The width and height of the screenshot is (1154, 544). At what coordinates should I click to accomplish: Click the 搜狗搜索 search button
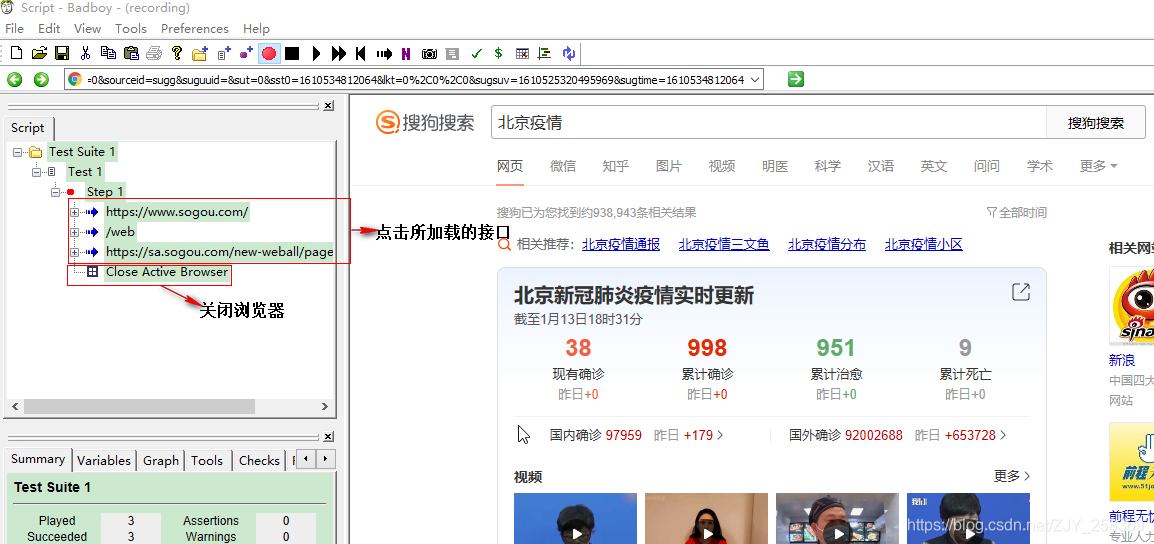[1096, 123]
